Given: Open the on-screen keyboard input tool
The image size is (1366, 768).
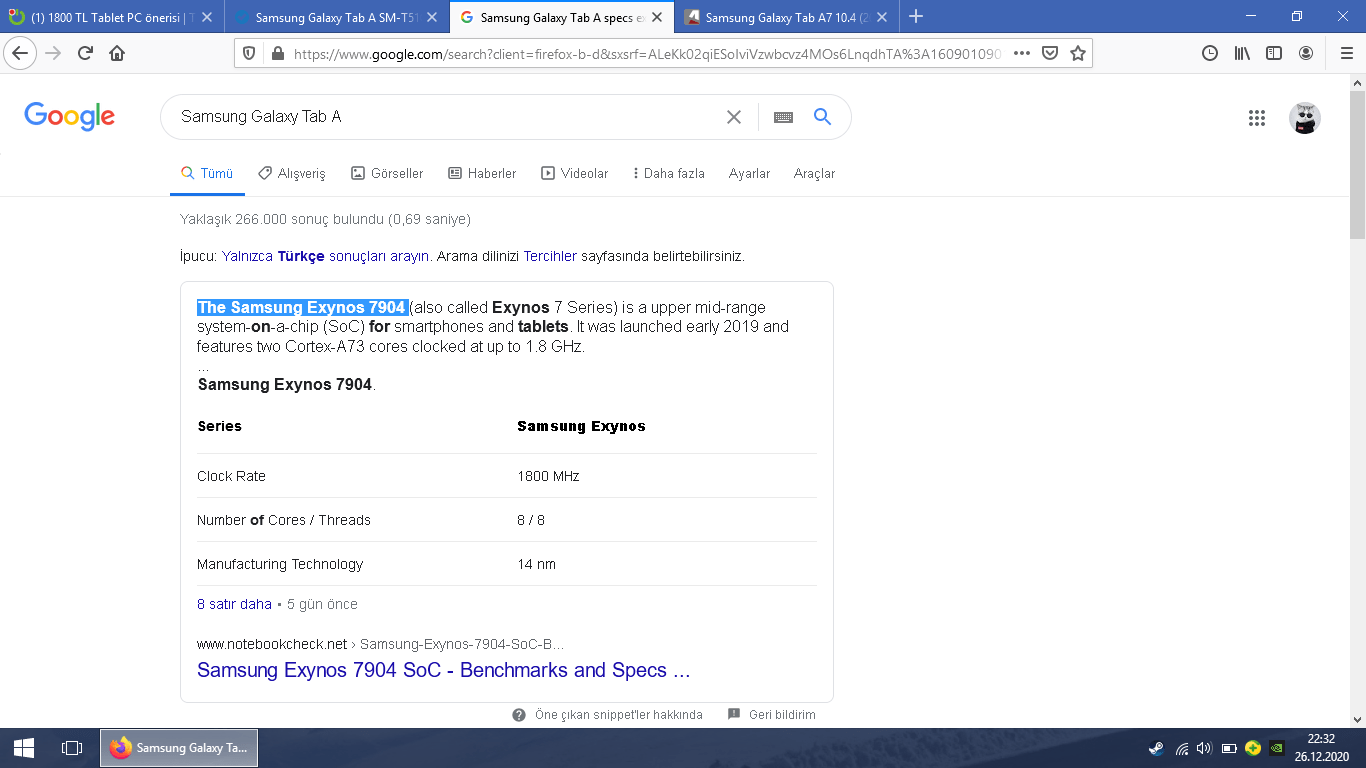Looking at the screenshot, I should 783,117.
